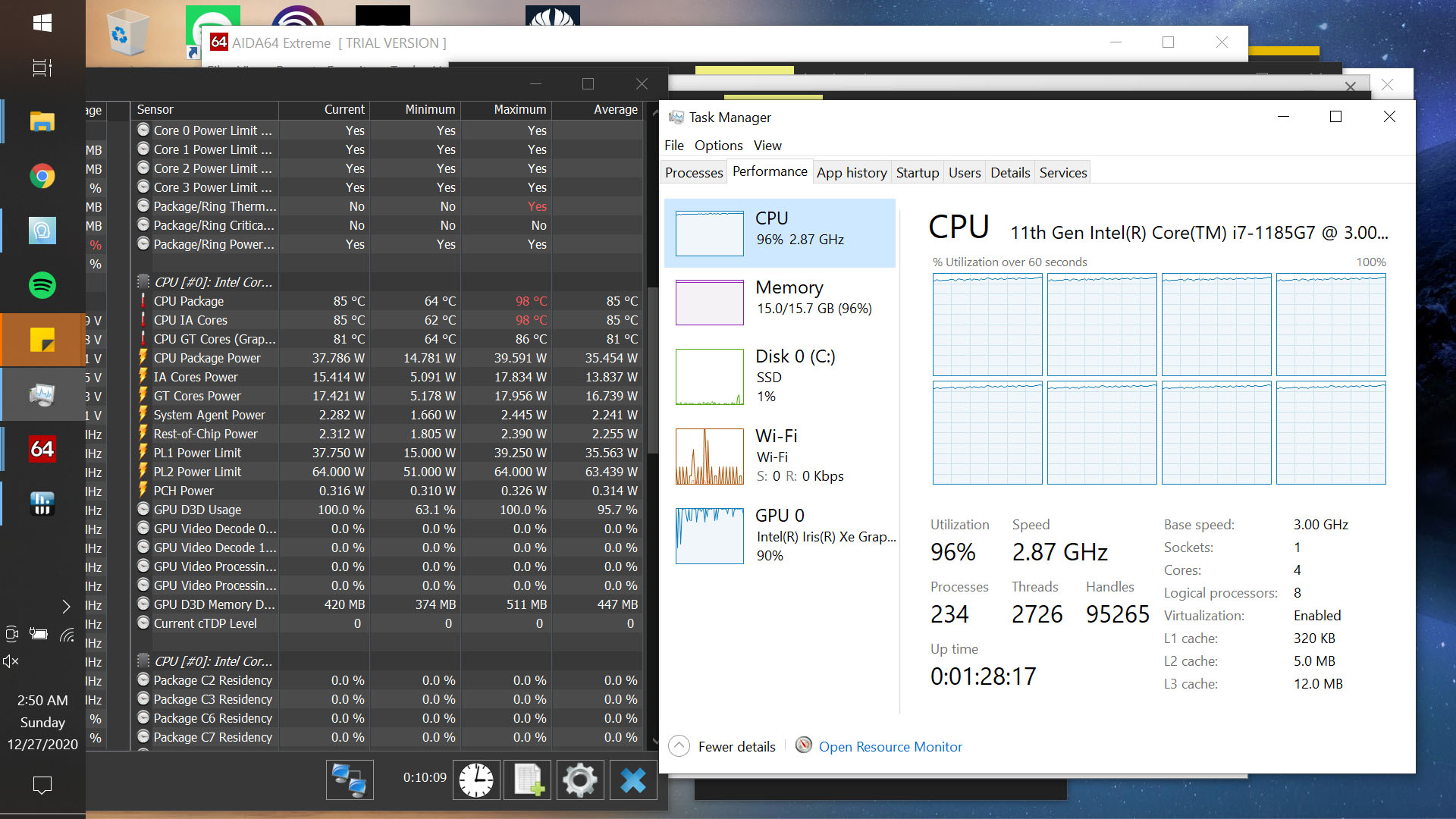Click the blue X close icon in sensor toolbar
Viewport: 1456px width, 819px height.
(x=633, y=780)
